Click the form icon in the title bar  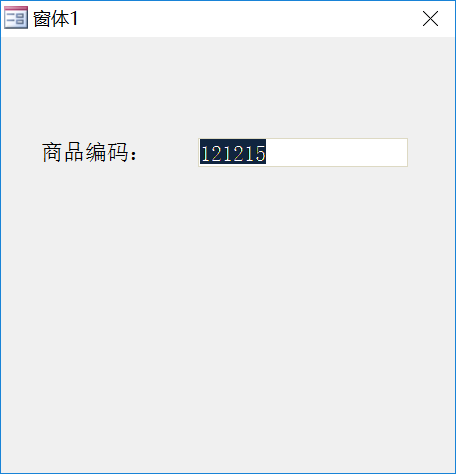pyautogui.click(x=16, y=18)
